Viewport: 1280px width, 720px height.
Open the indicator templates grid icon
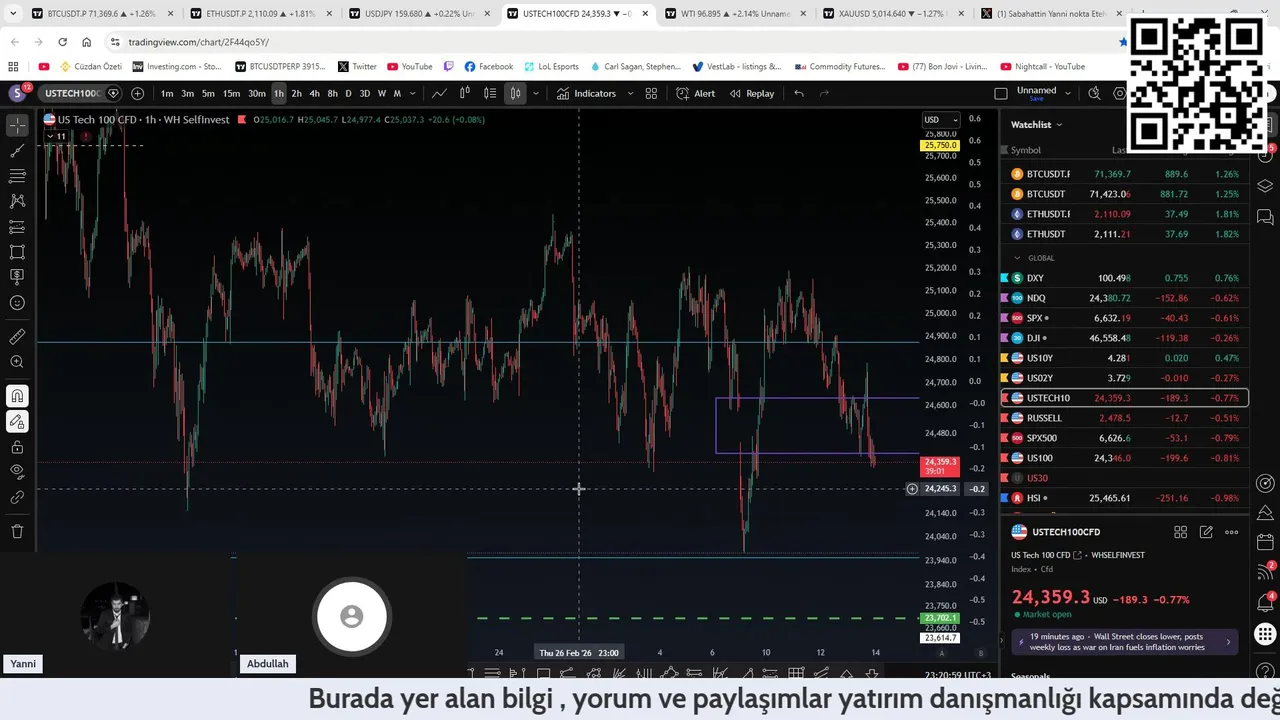651,93
